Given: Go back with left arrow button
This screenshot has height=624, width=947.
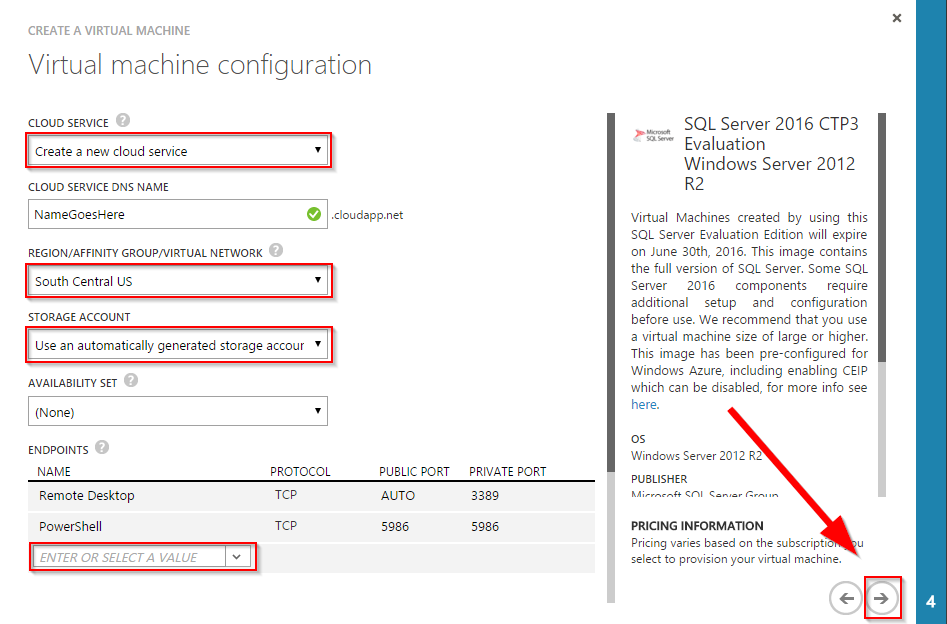Looking at the screenshot, I should point(846,598).
